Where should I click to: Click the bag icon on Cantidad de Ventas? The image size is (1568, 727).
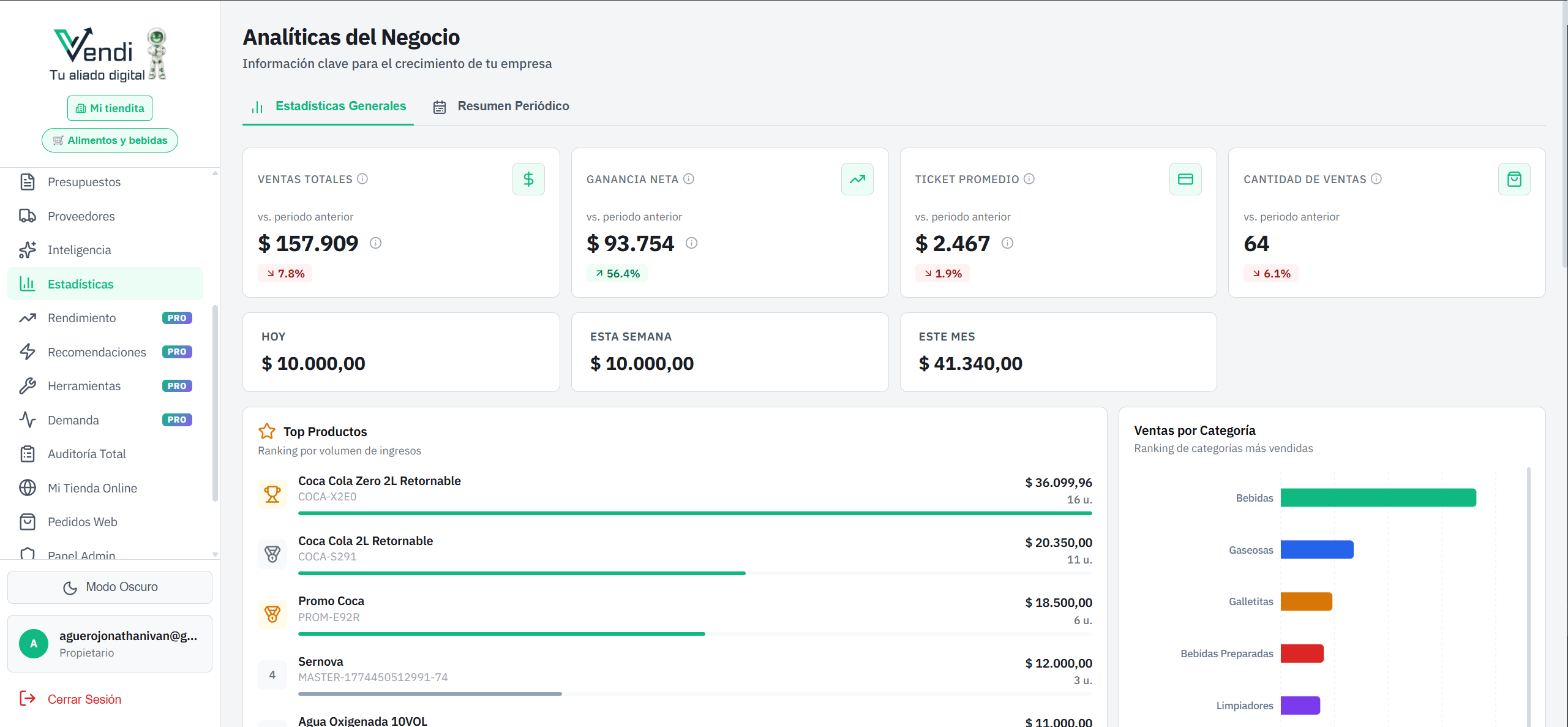pyautogui.click(x=1514, y=179)
